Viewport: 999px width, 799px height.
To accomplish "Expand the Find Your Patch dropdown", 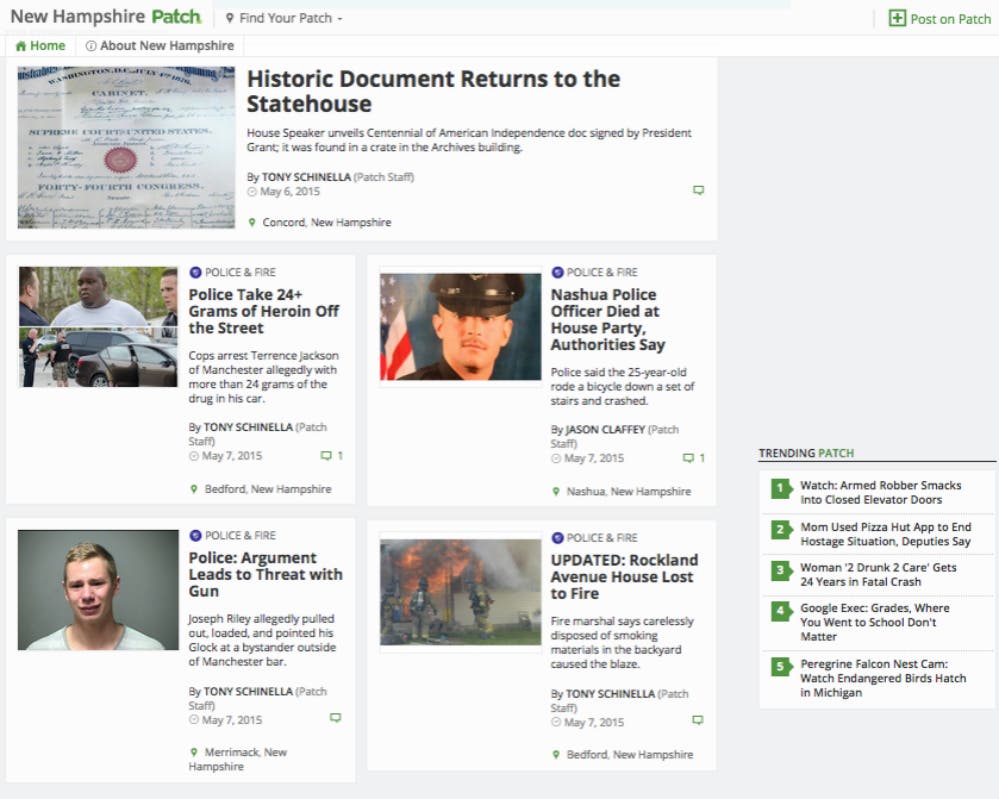I will pyautogui.click(x=285, y=18).
